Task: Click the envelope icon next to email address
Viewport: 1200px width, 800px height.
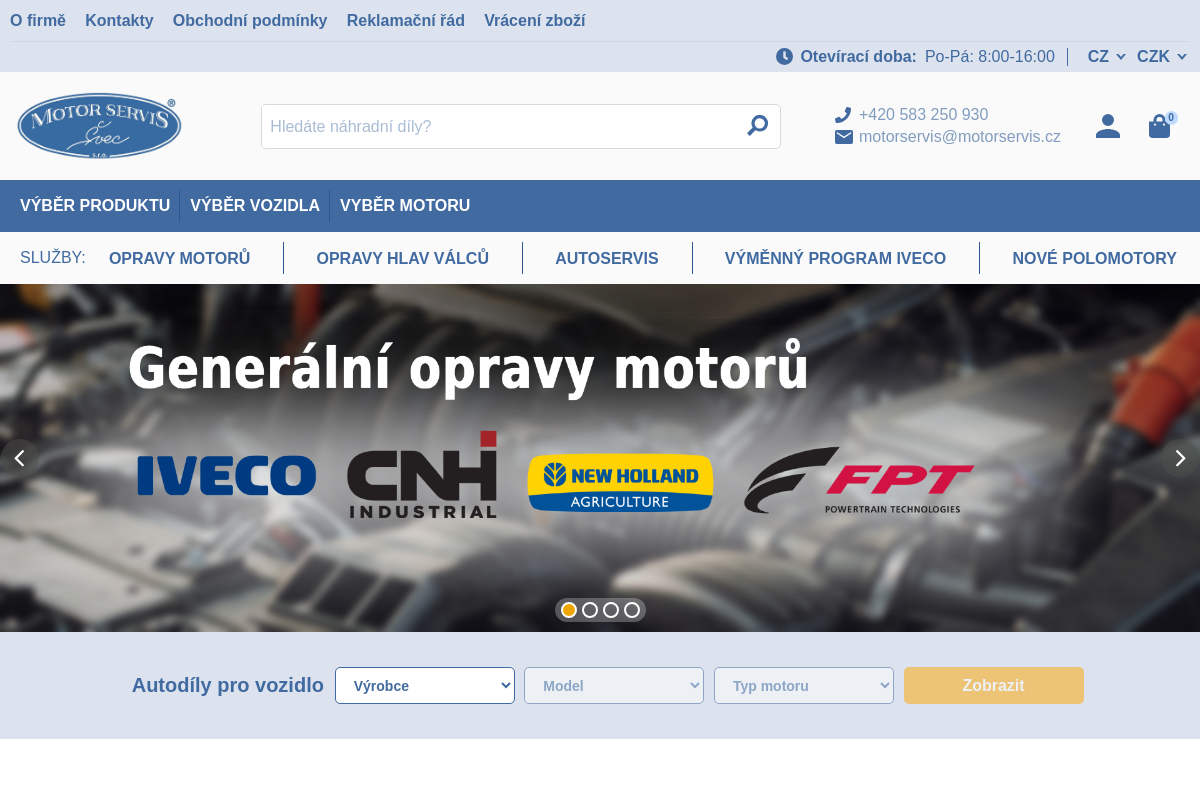Action: [x=843, y=137]
